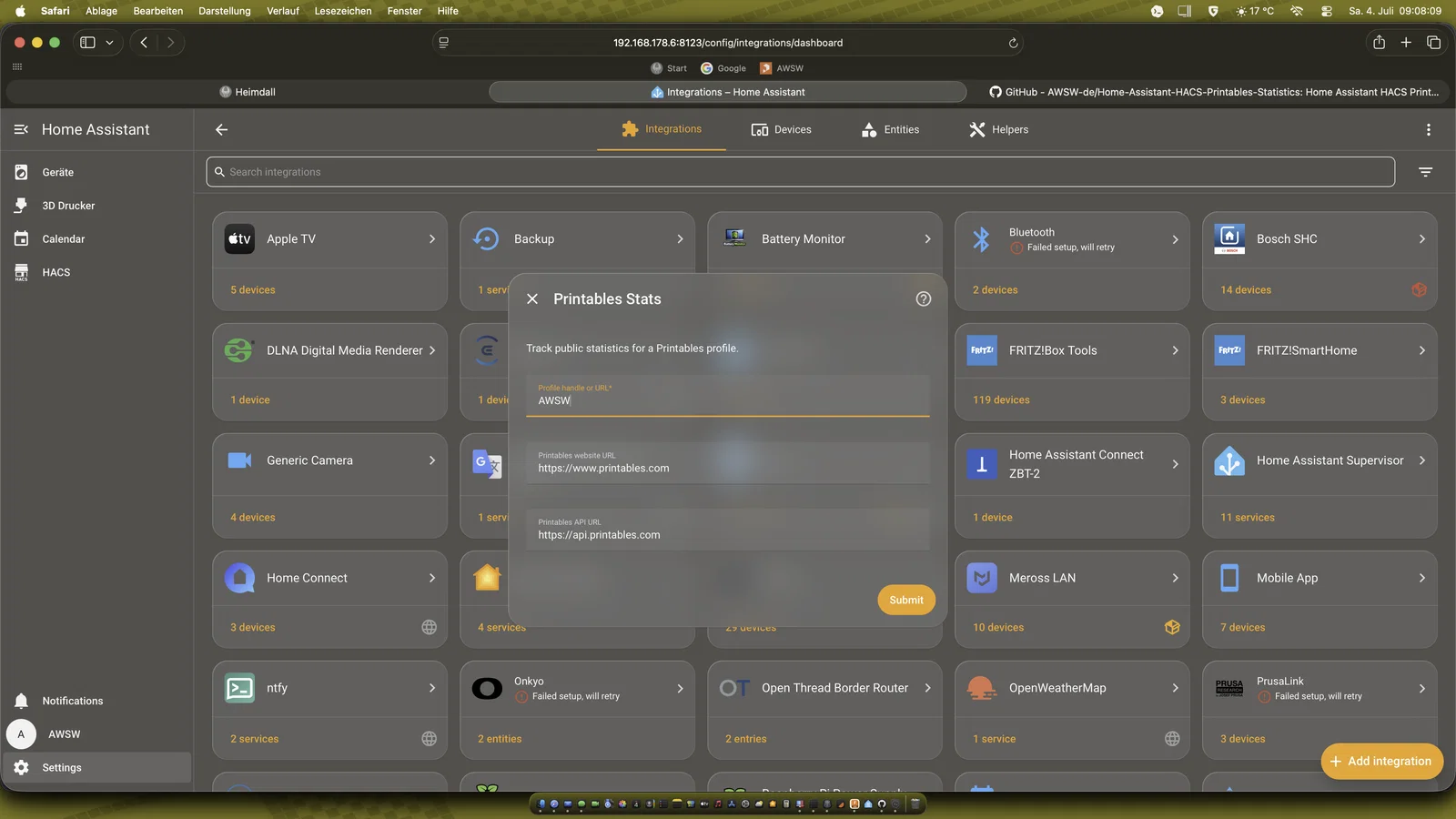Click the Add integration button

tap(1381, 762)
